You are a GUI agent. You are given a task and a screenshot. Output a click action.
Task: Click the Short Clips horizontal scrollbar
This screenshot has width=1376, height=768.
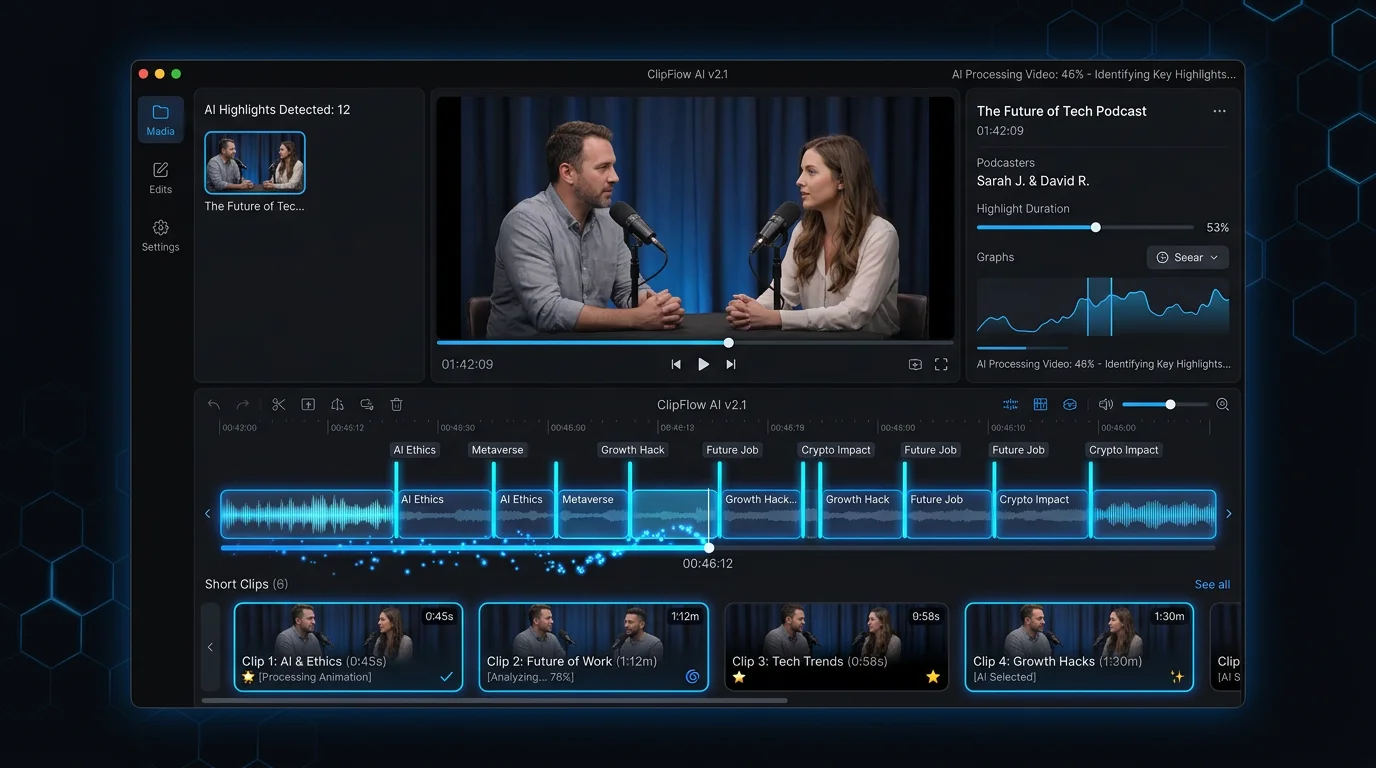tap(494, 700)
